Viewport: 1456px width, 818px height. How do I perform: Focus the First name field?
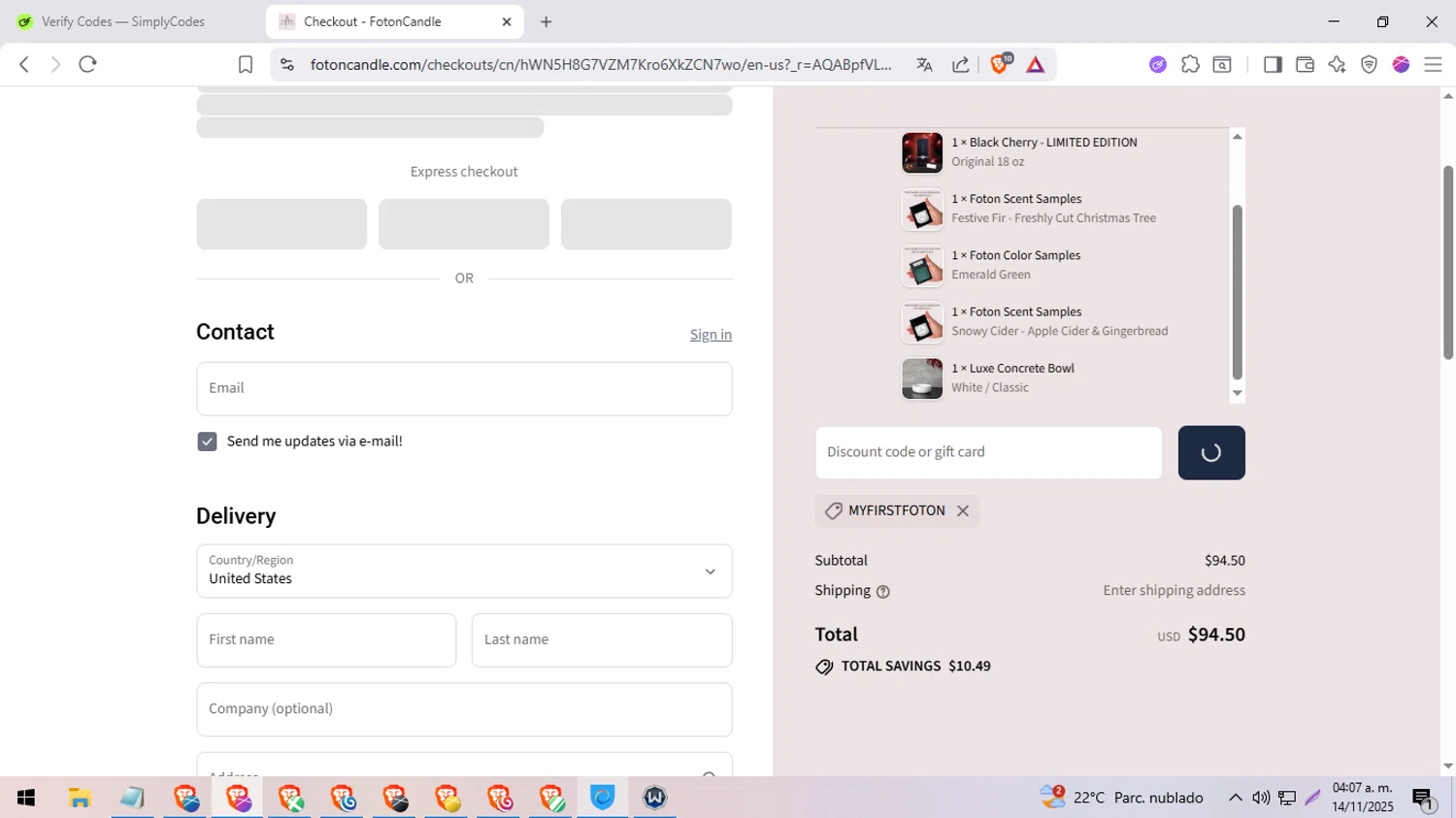click(x=326, y=639)
